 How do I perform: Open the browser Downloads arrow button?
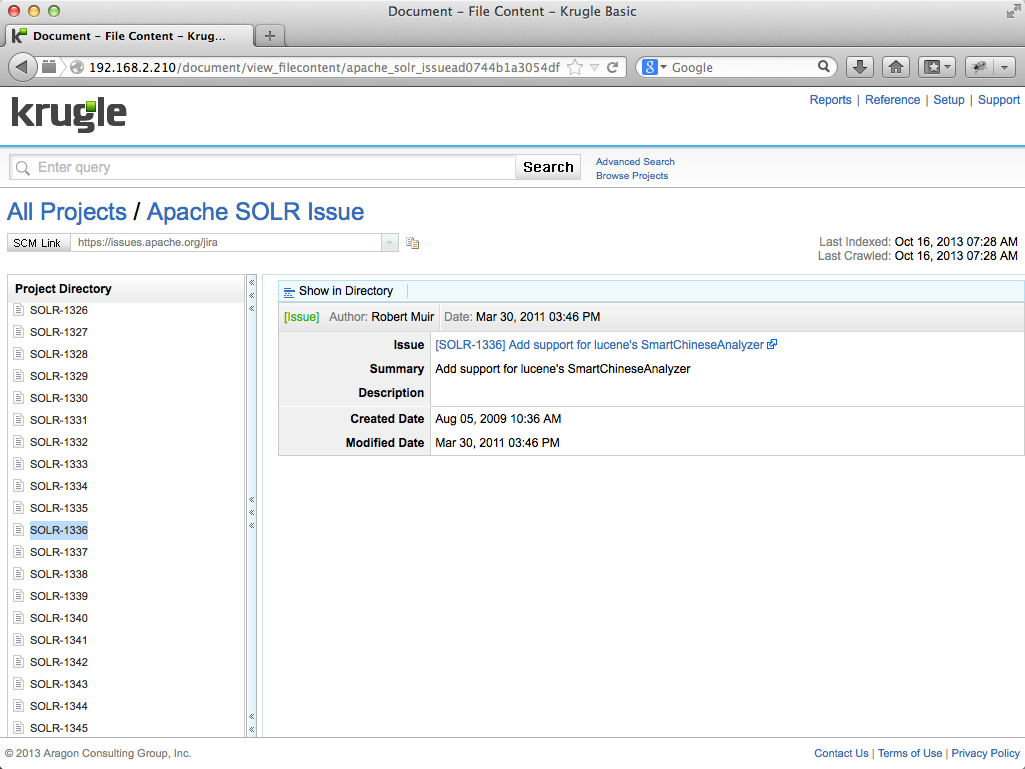click(860, 67)
